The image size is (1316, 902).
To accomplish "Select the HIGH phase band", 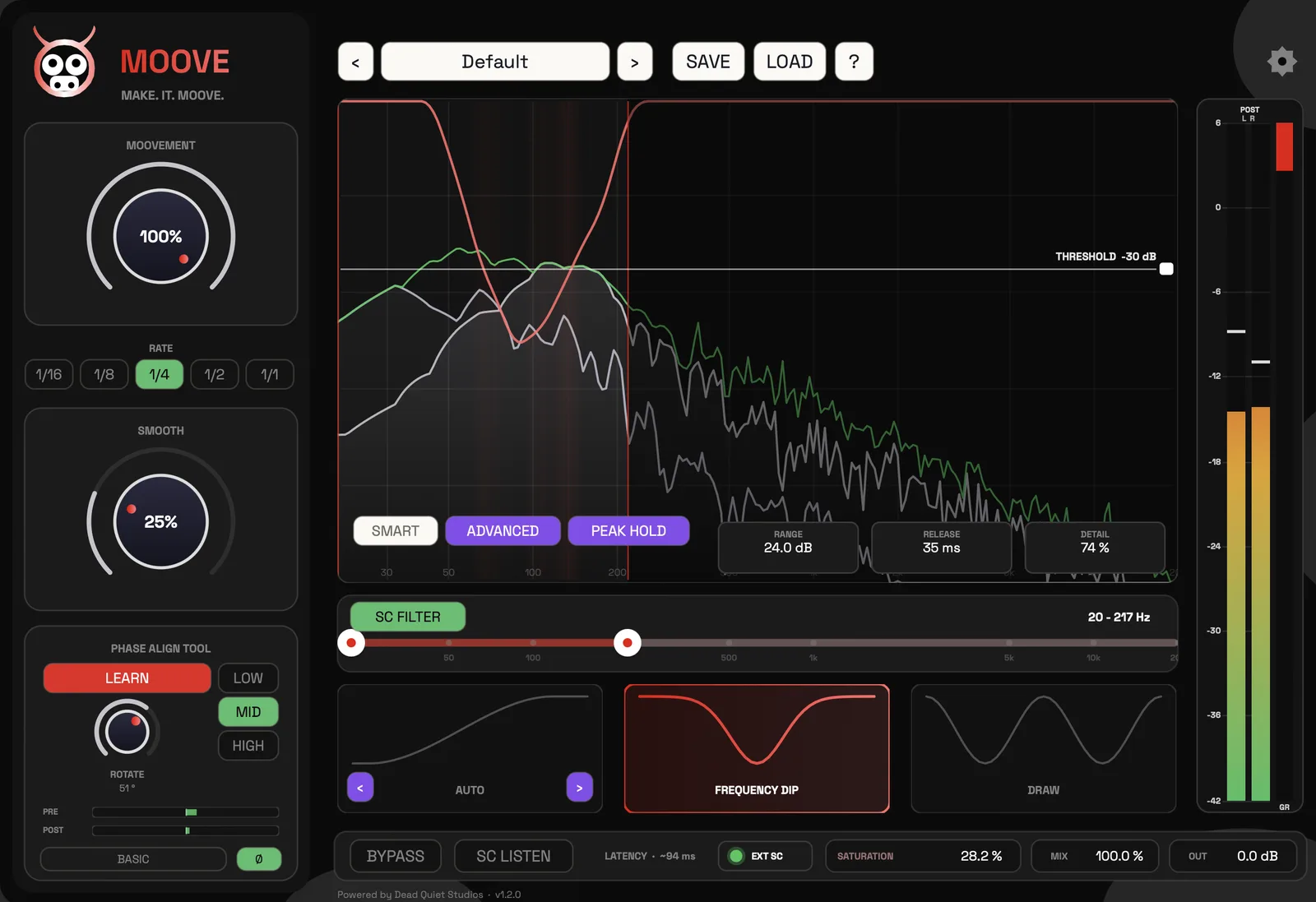I will coord(248,746).
